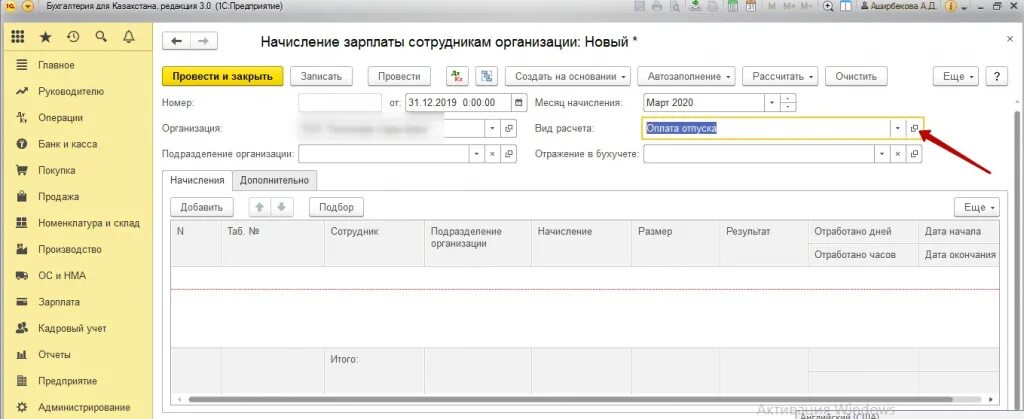Click the horizontal scrollbar under the table

pyautogui.click(x=585, y=399)
